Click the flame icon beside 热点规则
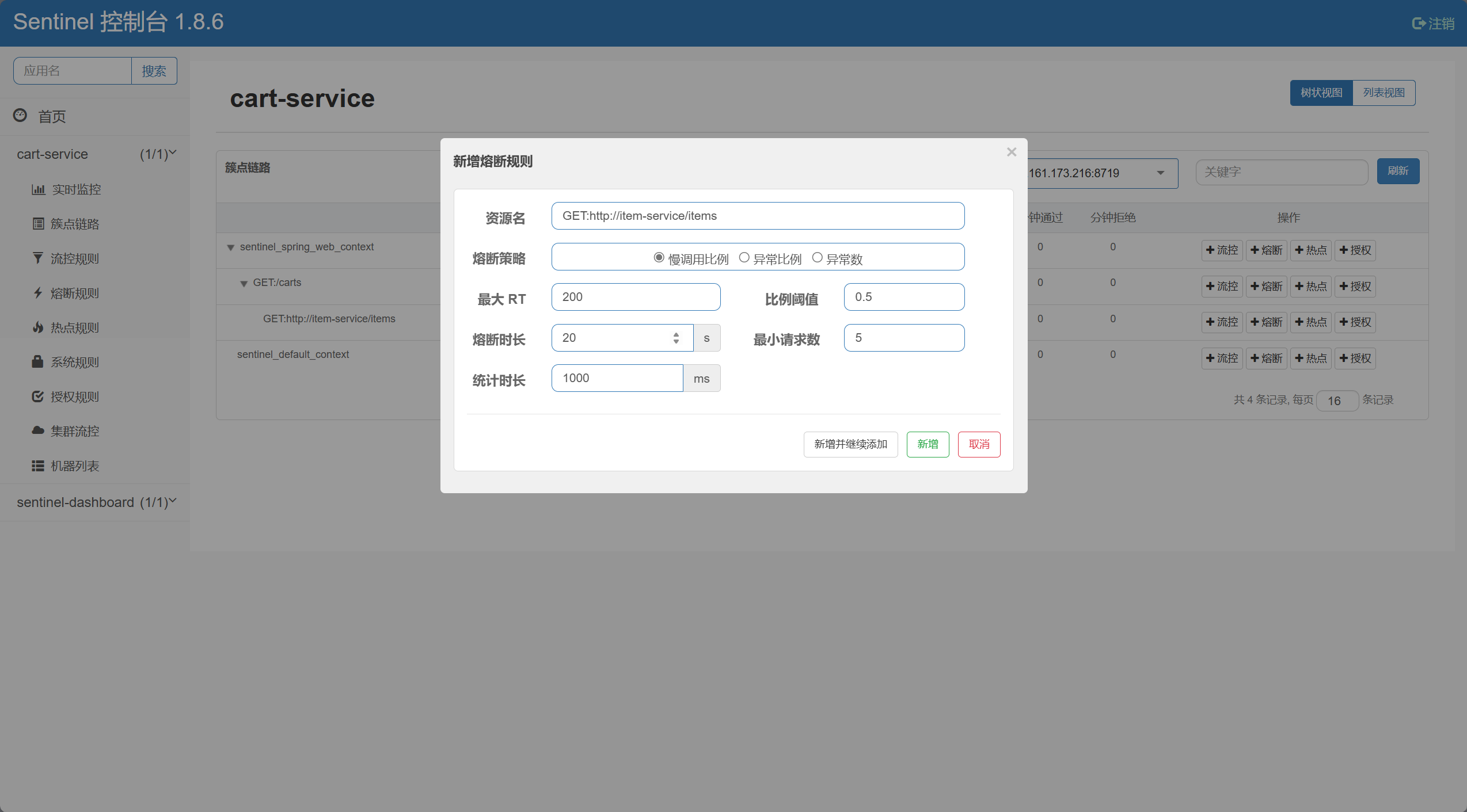 click(x=38, y=327)
